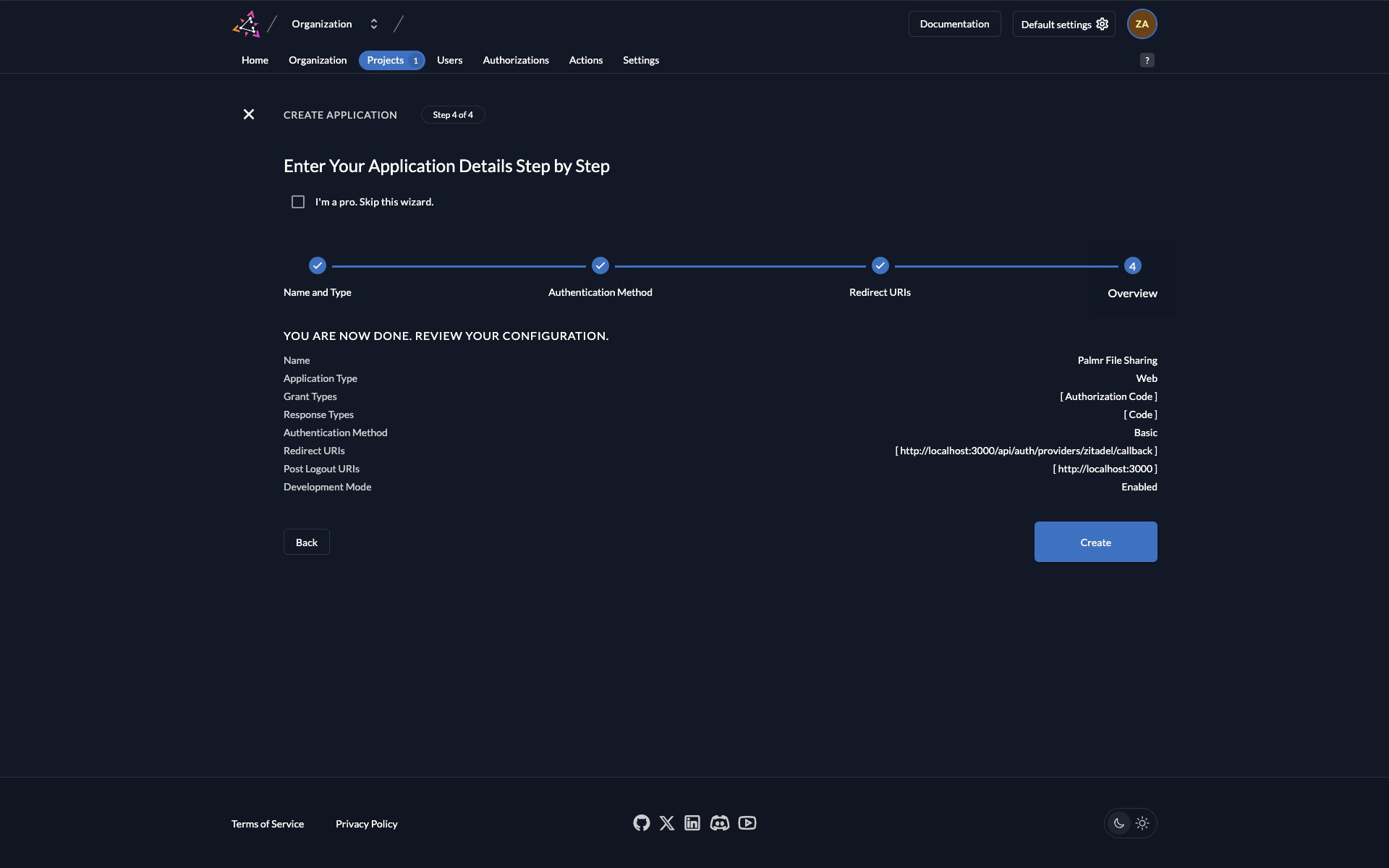
Task: Click the ZITADEL logo icon
Action: [246, 24]
